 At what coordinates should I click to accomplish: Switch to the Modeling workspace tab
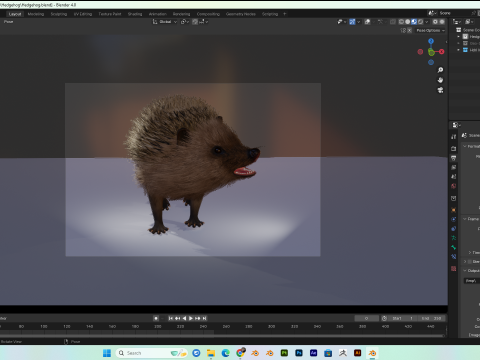tap(36, 14)
